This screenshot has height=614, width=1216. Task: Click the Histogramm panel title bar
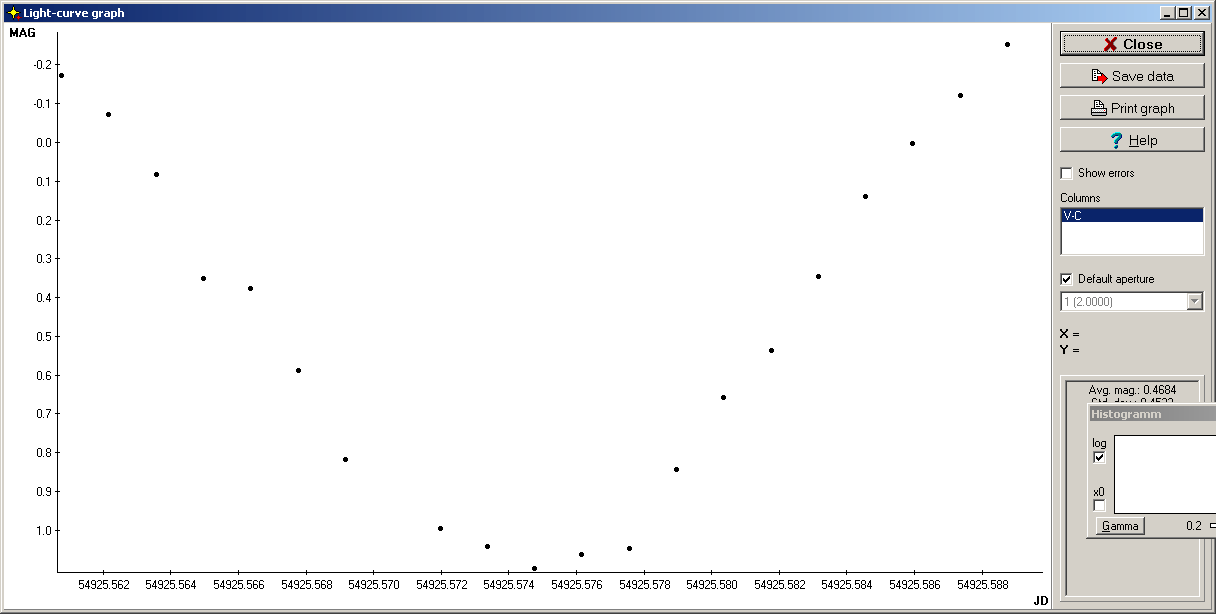pos(1150,414)
